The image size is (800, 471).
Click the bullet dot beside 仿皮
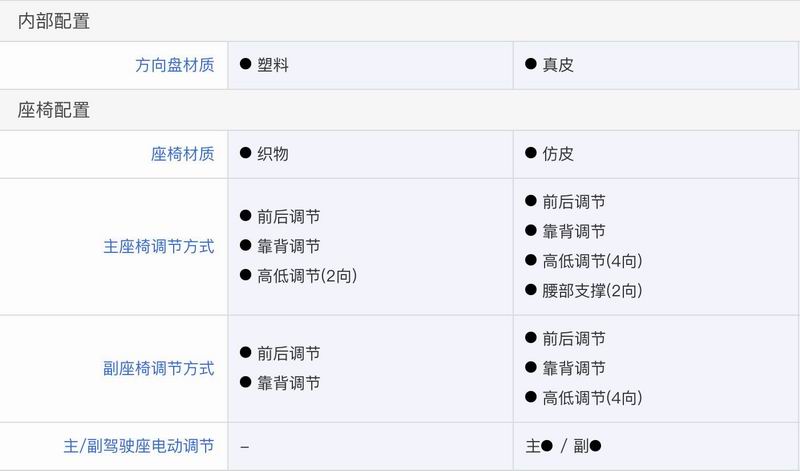531,153
